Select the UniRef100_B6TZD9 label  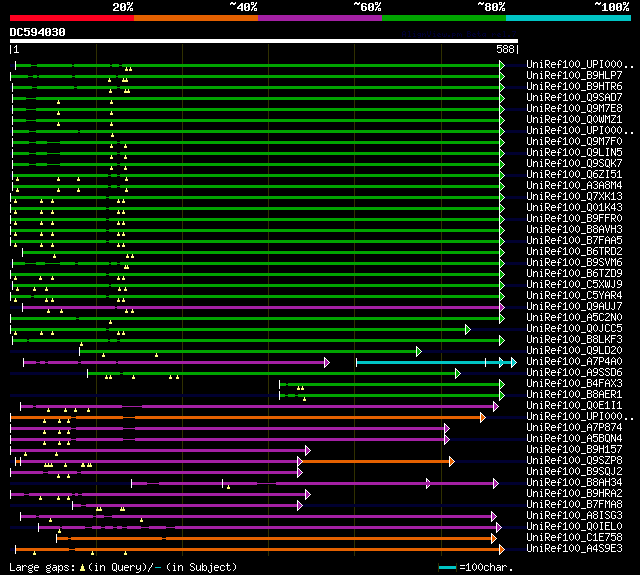click(x=574, y=274)
